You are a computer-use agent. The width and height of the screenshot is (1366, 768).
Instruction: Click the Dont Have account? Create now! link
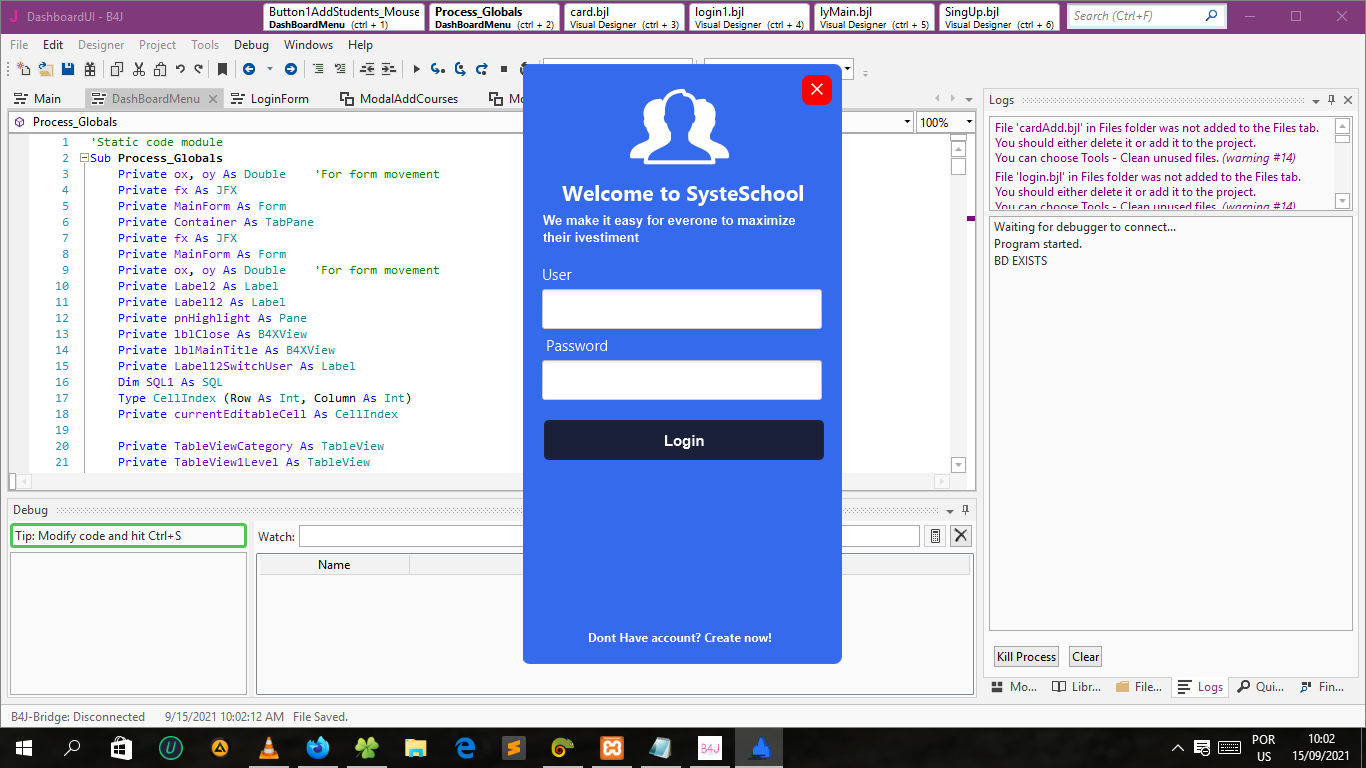click(x=680, y=638)
